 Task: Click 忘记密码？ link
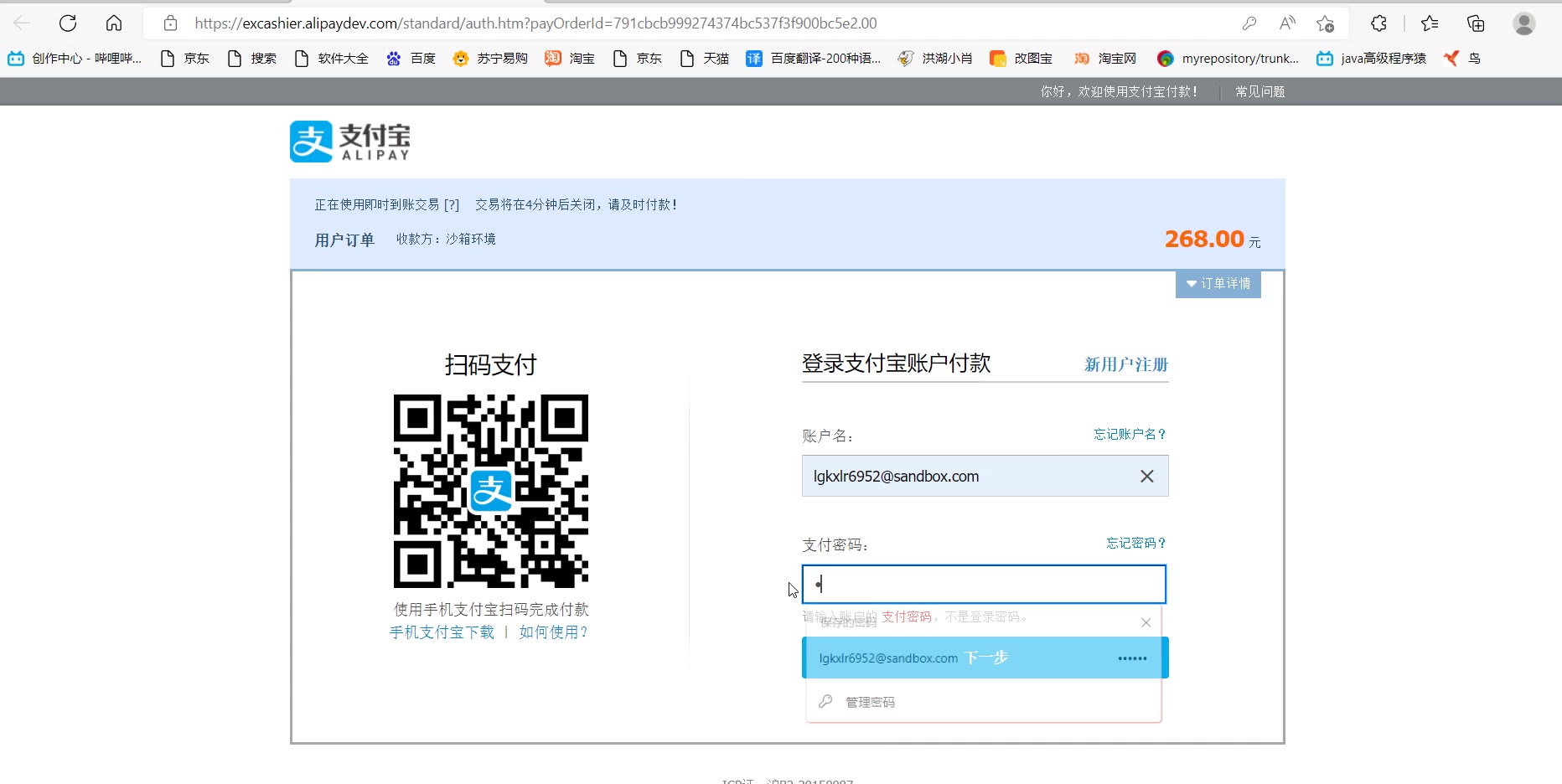click(x=1136, y=543)
